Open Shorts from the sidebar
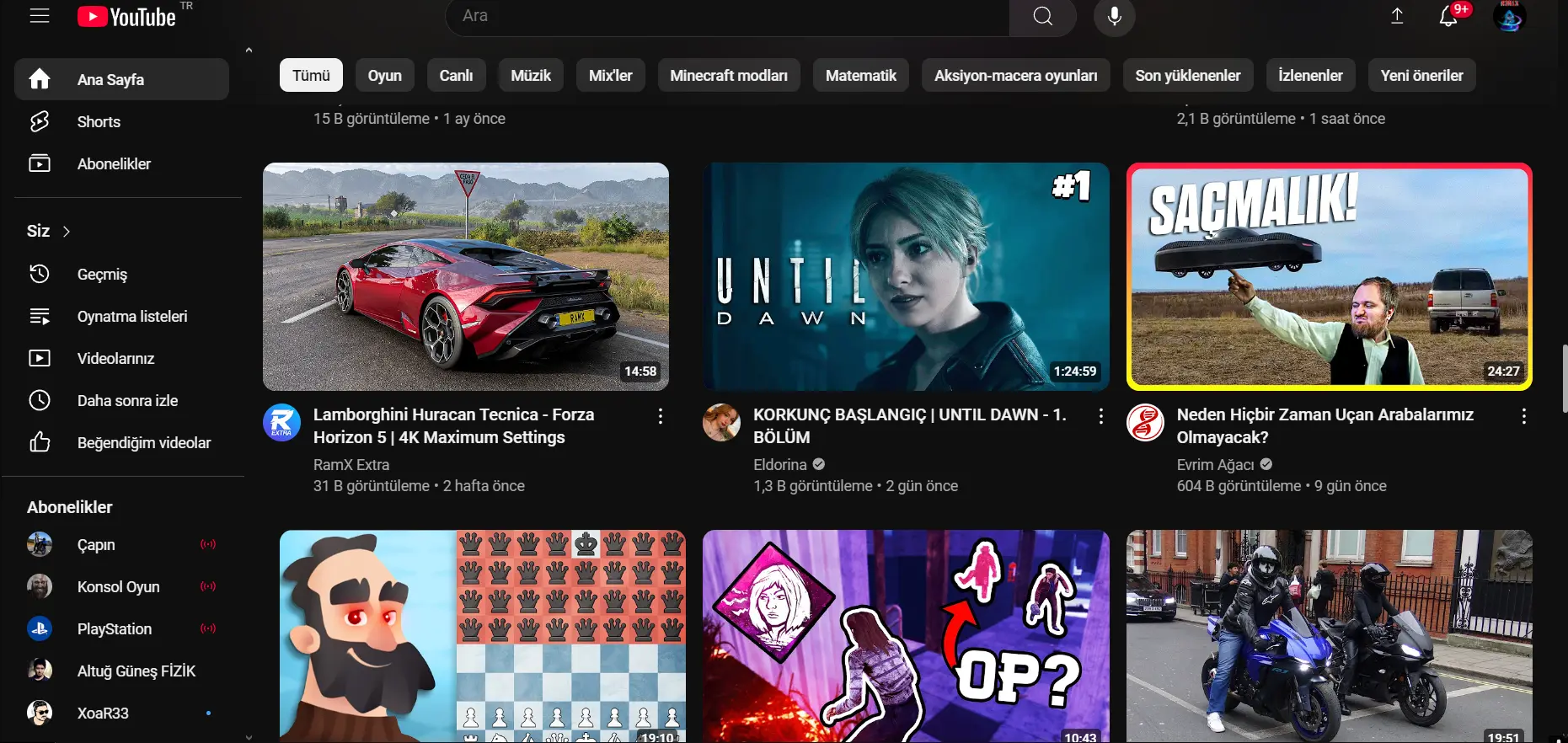Viewport: 1568px width, 743px height. [x=121, y=121]
